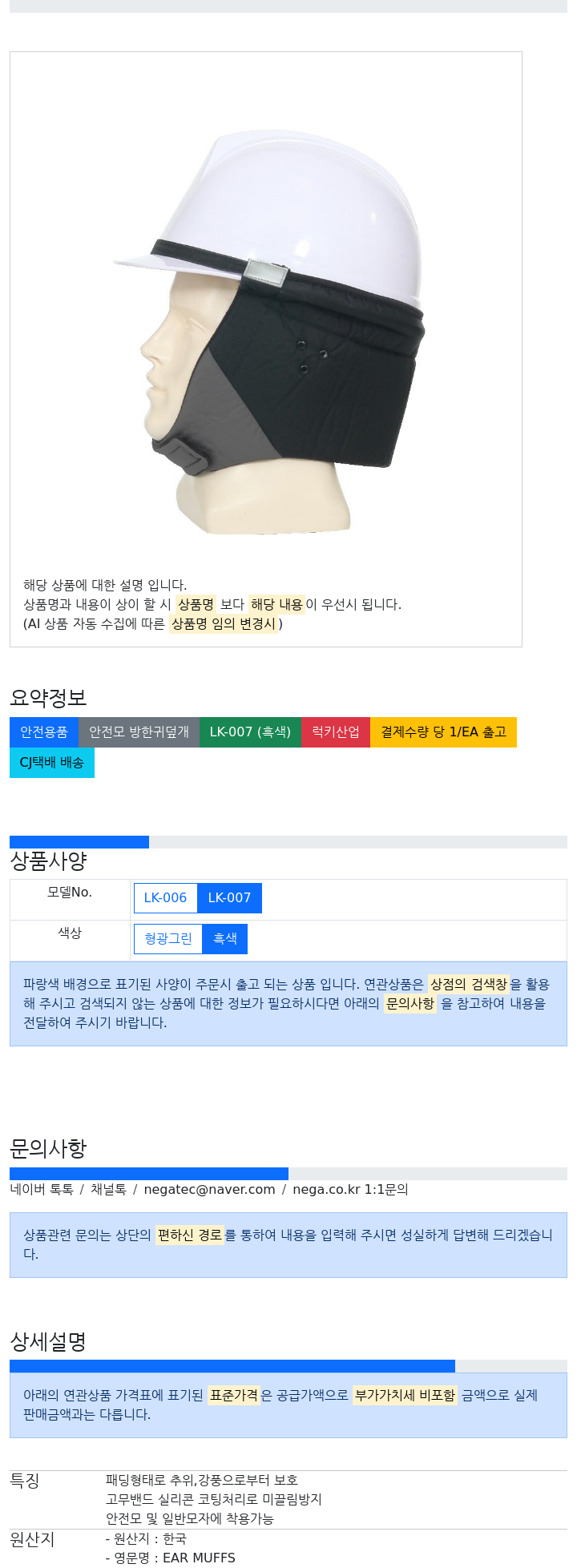Click the highlighted 상점의 검색창 text
Image resolution: width=577 pixels, height=1568 pixels.
point(469,984)
